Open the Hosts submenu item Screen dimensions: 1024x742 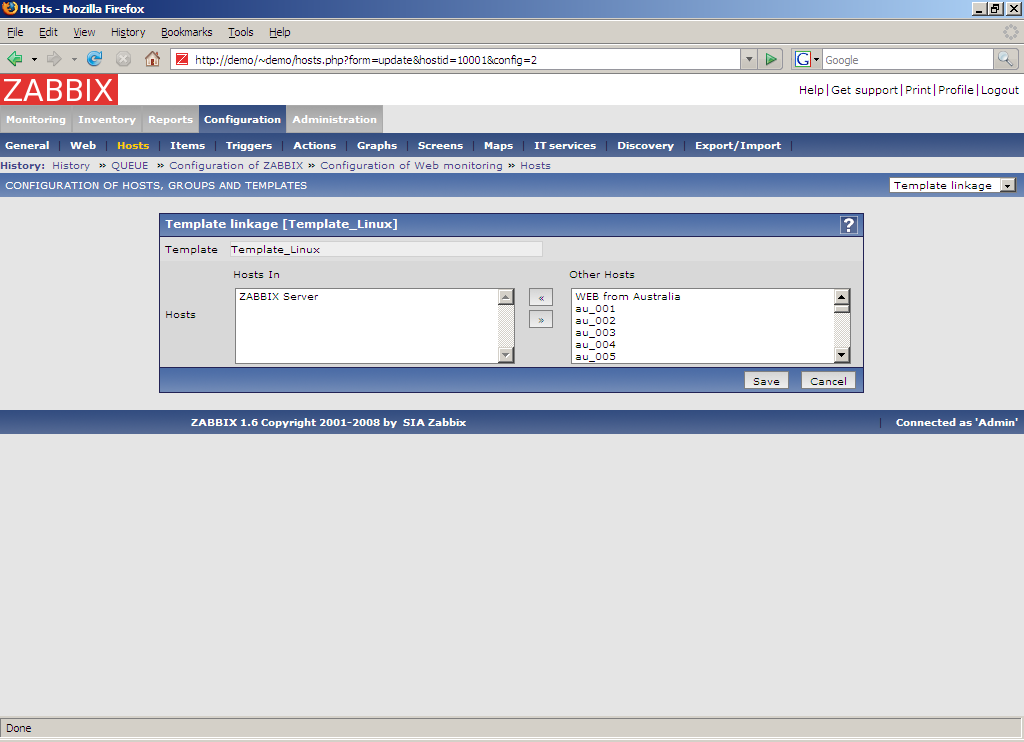point(133,146)
